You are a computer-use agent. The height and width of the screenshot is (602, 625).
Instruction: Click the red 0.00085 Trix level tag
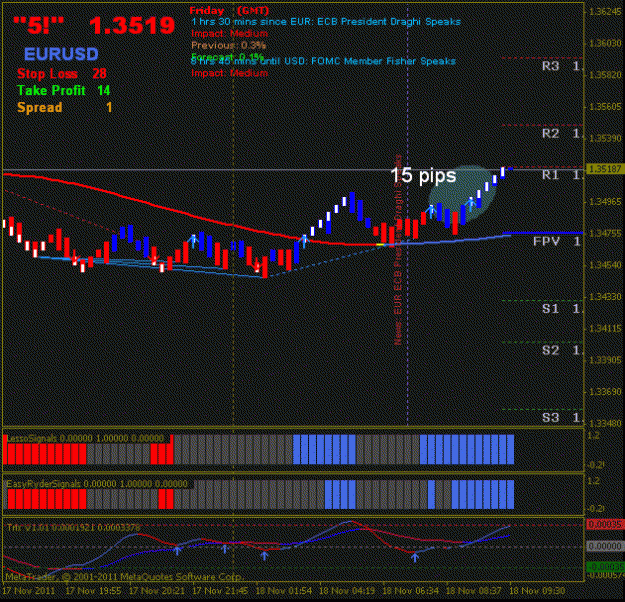(x=605, y=524)
